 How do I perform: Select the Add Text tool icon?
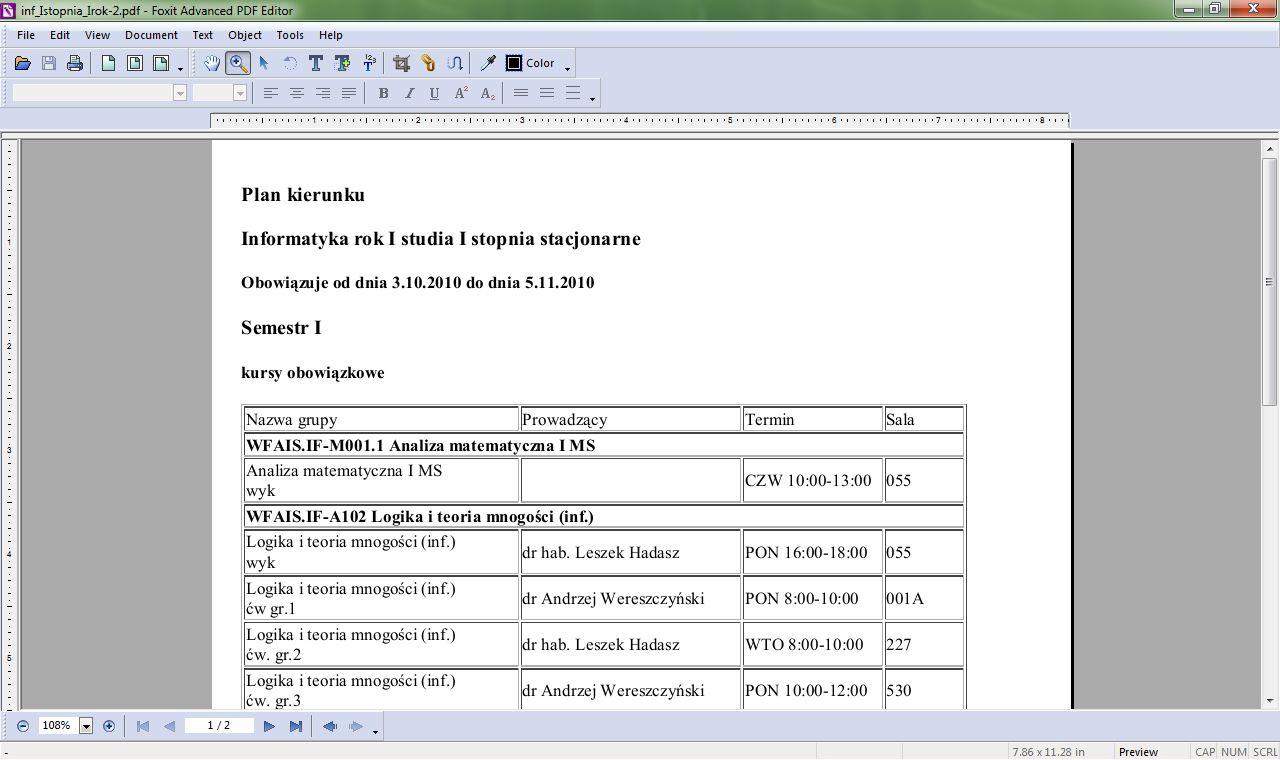(342, 63)
